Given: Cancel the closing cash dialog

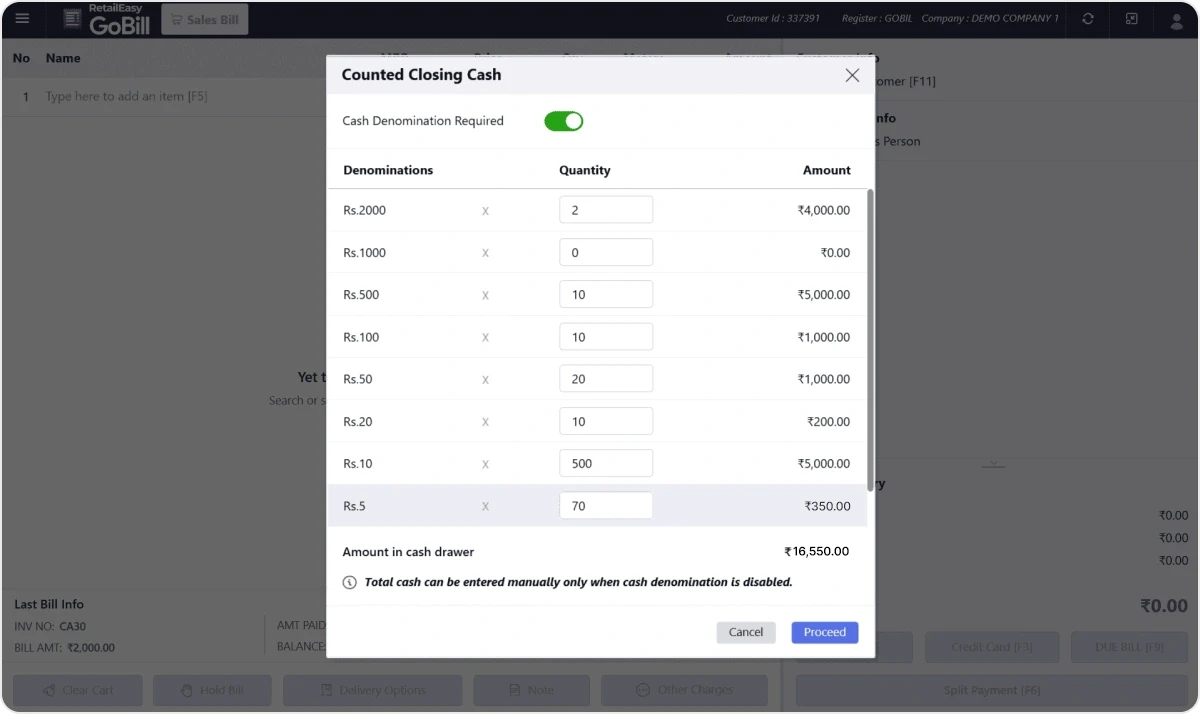Looking at the screenshot, I should [x=745, y=632].
